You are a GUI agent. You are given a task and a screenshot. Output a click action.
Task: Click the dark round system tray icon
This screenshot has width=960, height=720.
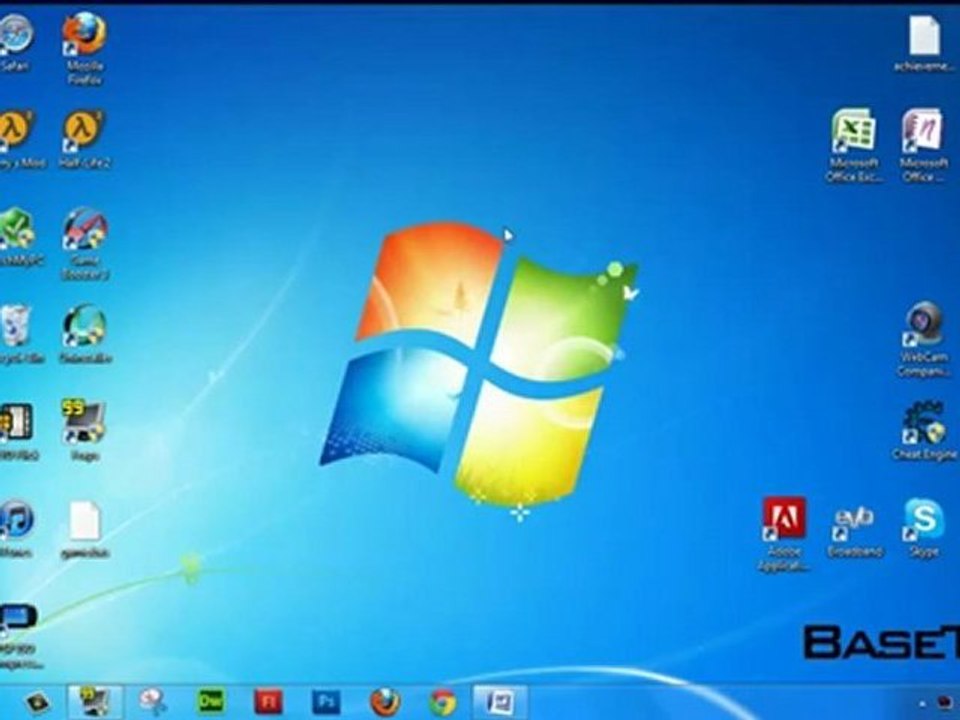pos(944,702)
